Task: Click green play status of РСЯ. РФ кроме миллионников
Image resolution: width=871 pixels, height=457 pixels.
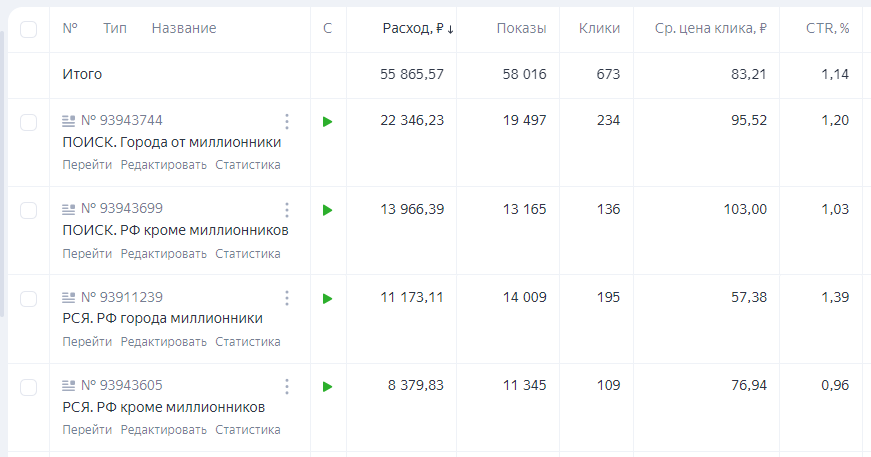Action: 328,386
